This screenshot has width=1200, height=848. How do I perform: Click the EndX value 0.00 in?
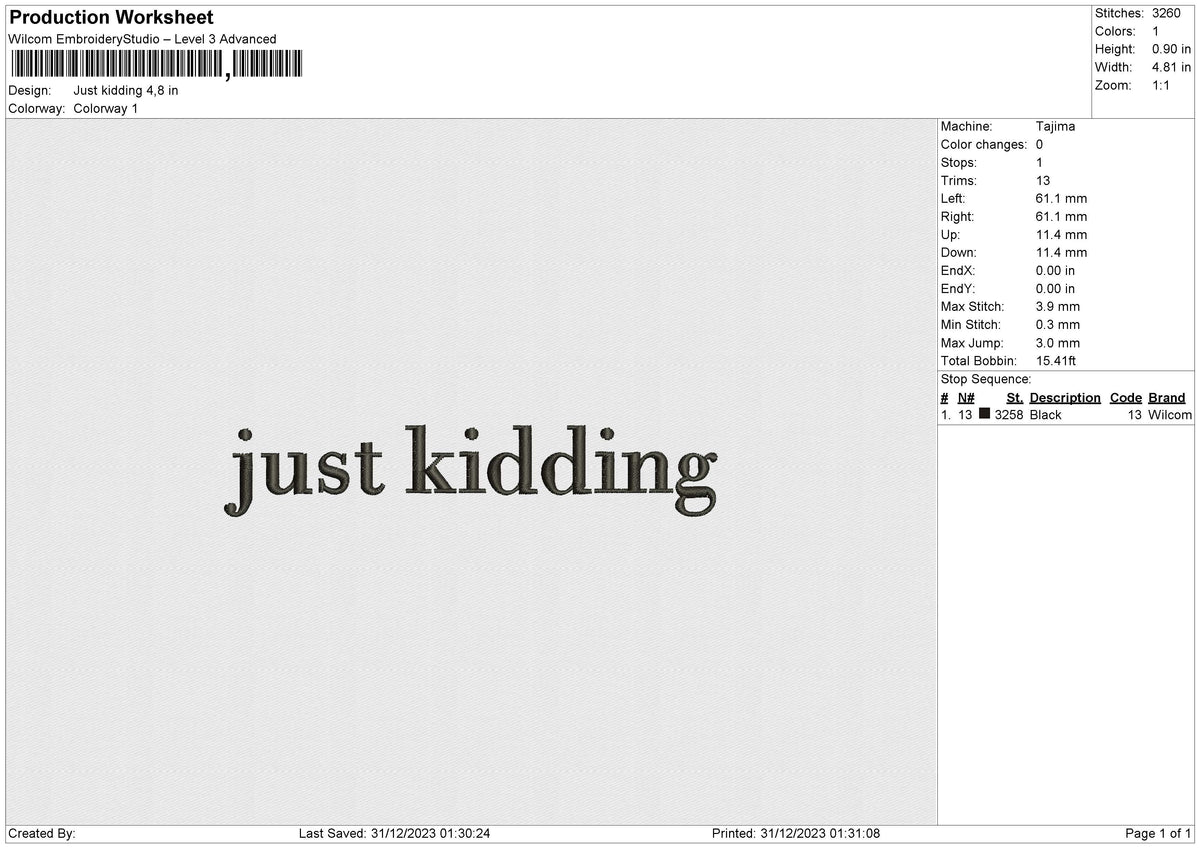click(x=1055, y=270)
